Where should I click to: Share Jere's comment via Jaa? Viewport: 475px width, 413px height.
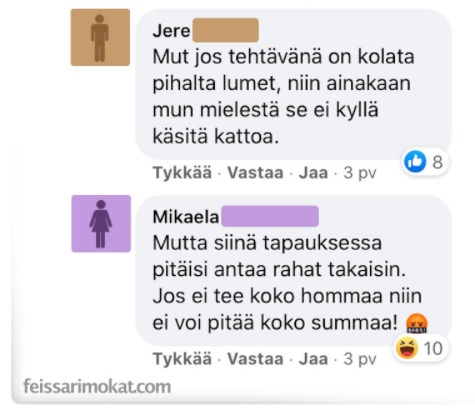click(x=313, y=173)
